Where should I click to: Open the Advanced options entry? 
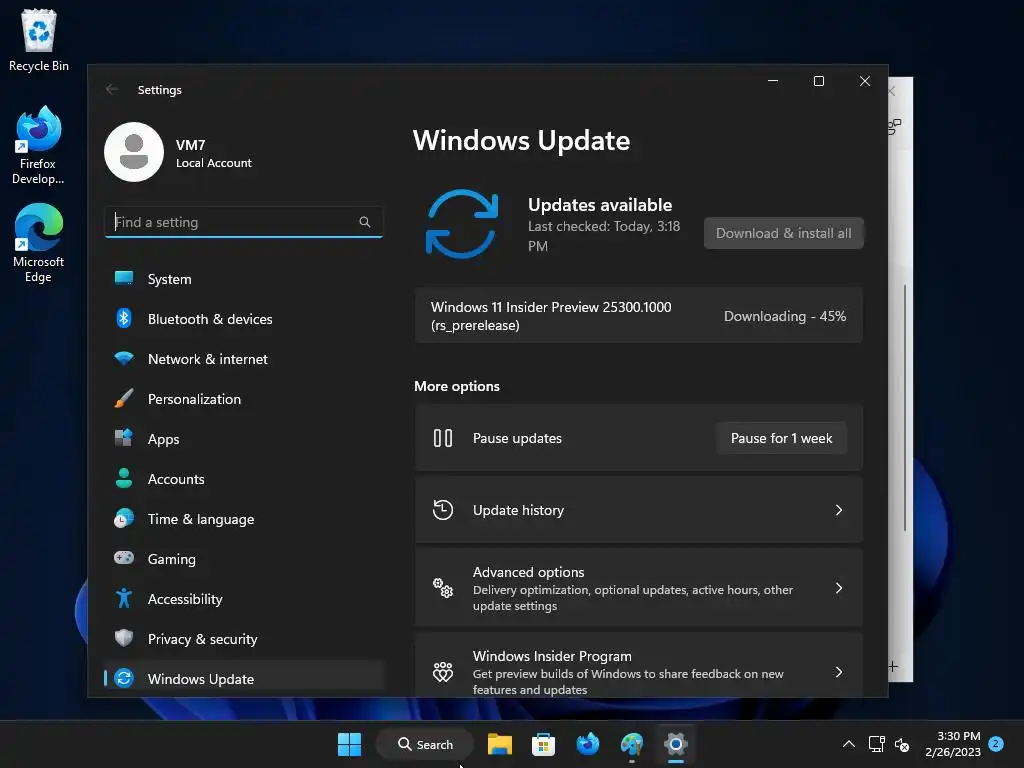tap(639, 588)
